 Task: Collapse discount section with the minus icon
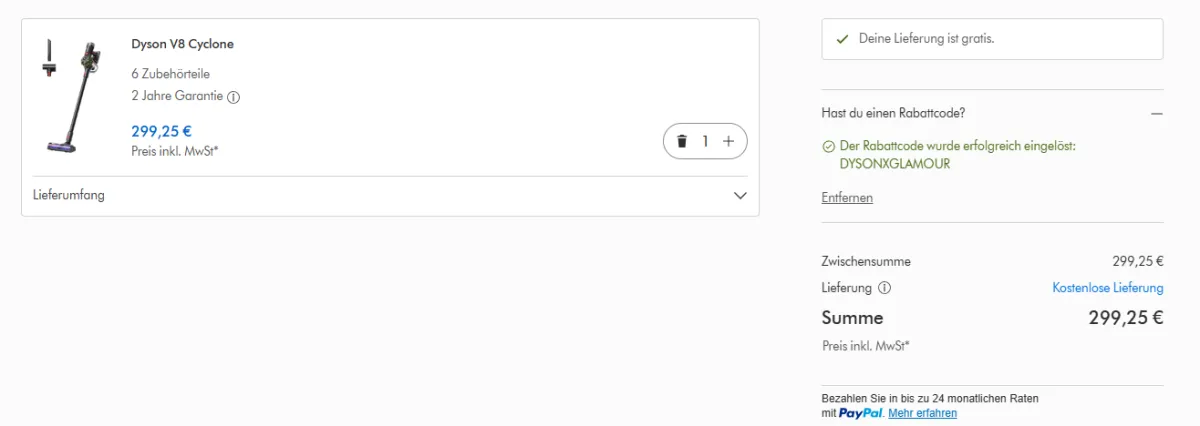pos(1156,113)
